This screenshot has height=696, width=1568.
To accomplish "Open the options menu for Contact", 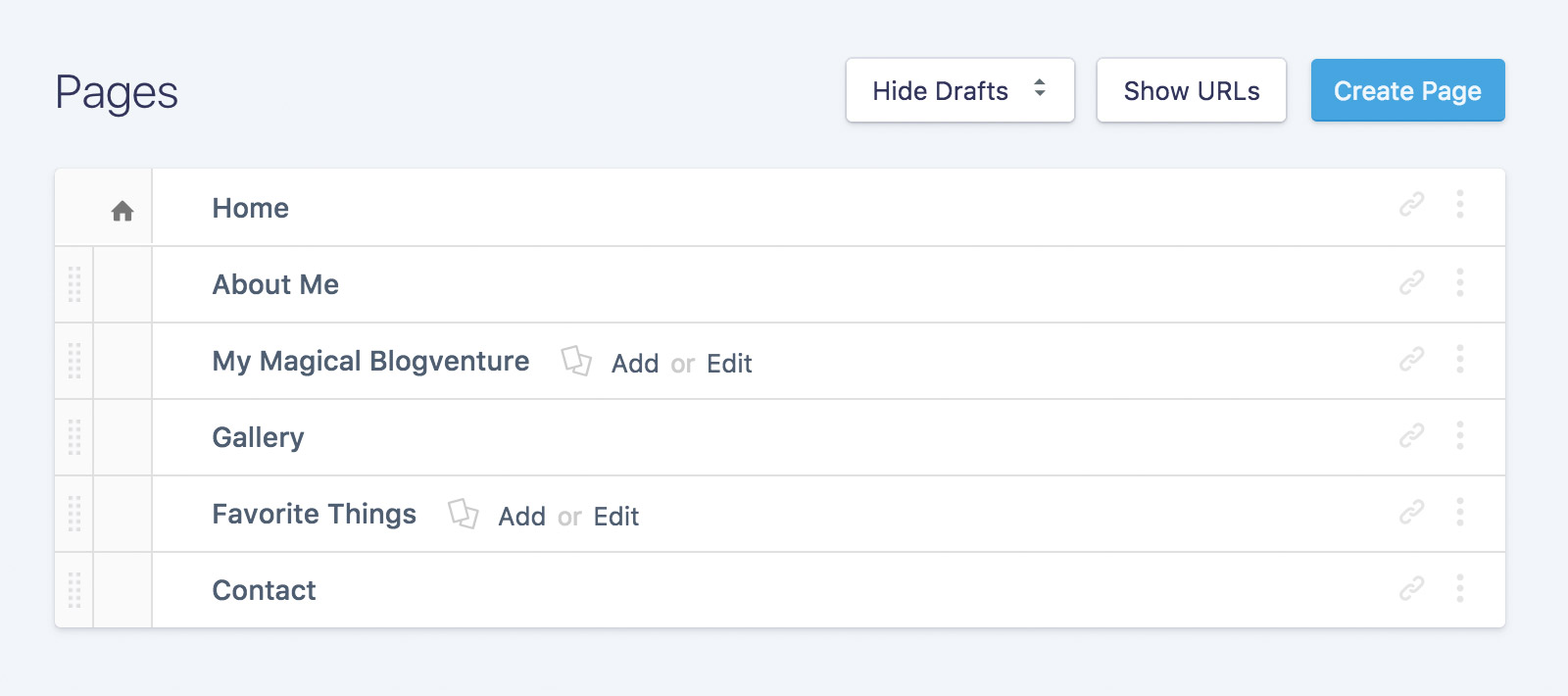I will 1460,589.
